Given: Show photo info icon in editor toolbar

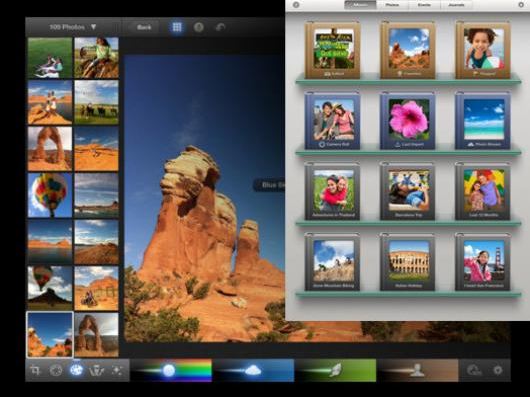Looking at the screenshot, I should (x=199, y=27).
